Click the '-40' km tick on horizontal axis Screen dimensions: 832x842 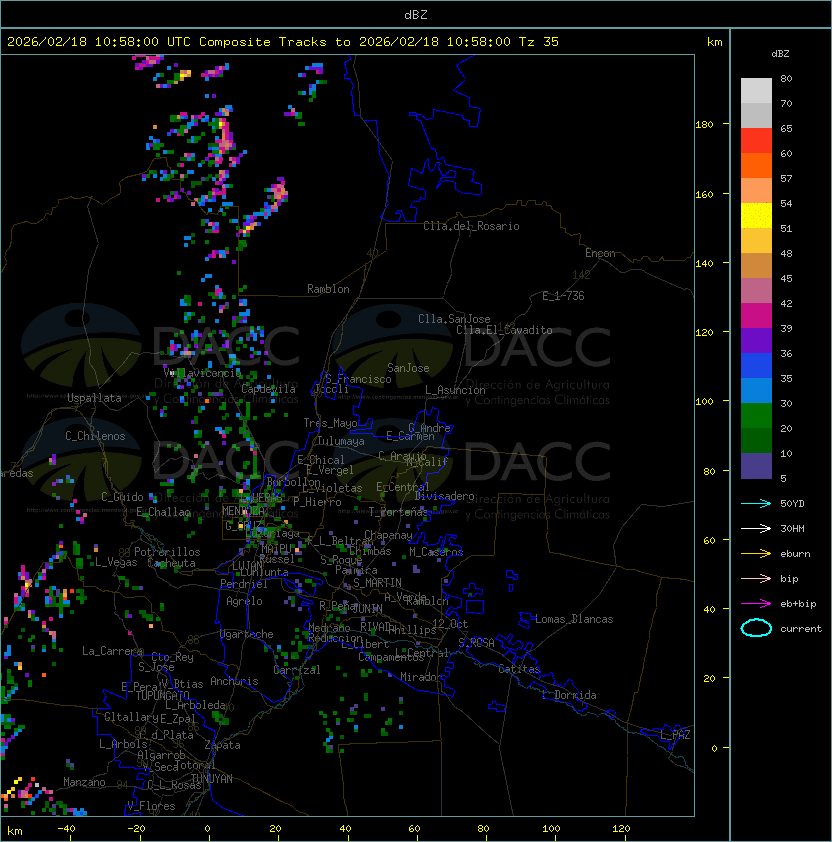pos(66,829)
